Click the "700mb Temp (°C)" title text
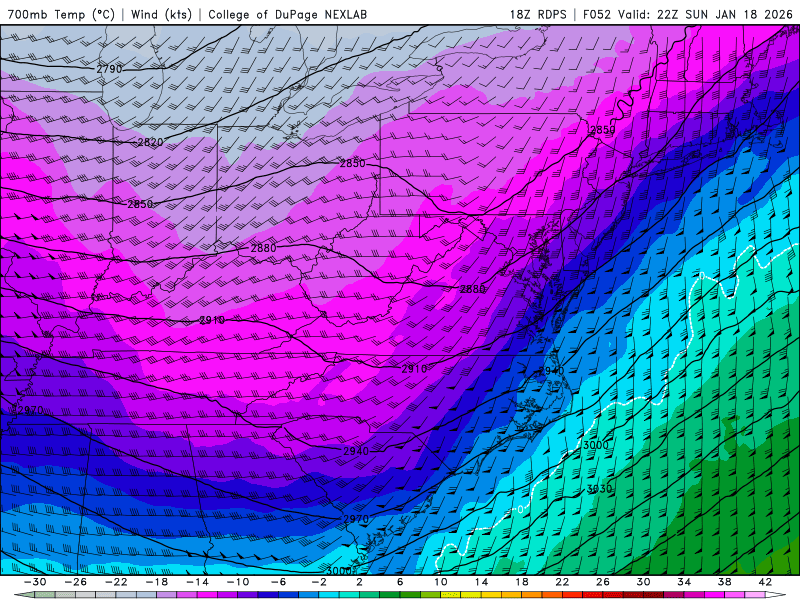Viewport: 800px width, 600px height. pyautogui.click(x=61, y=14)
